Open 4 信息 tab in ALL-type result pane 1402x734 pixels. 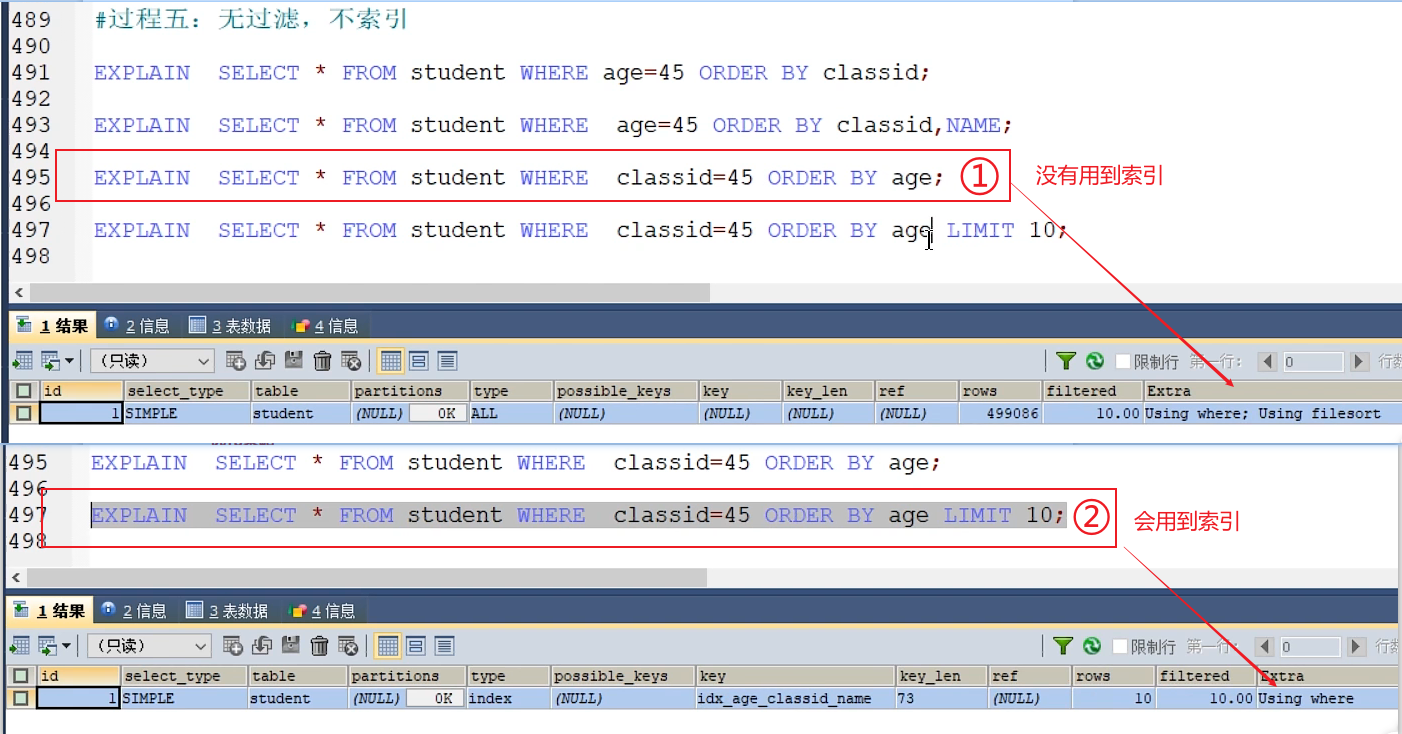pyautogui.click(x=325, y=326)
